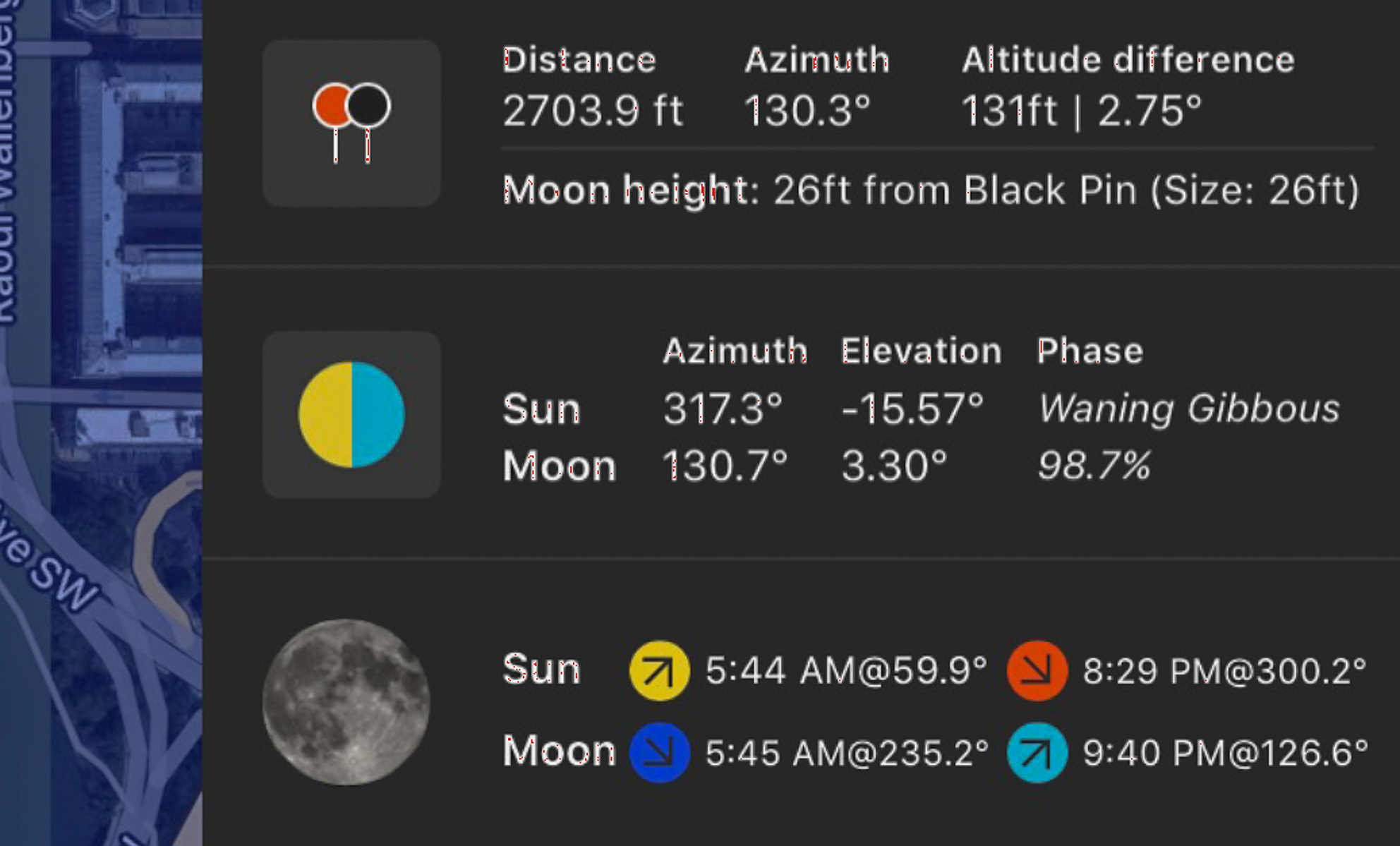Select the moonset time 5:45 AM@235.2°
Image resolution: width=1400 pixels, height=846 pixels.
tap(847, 753)
